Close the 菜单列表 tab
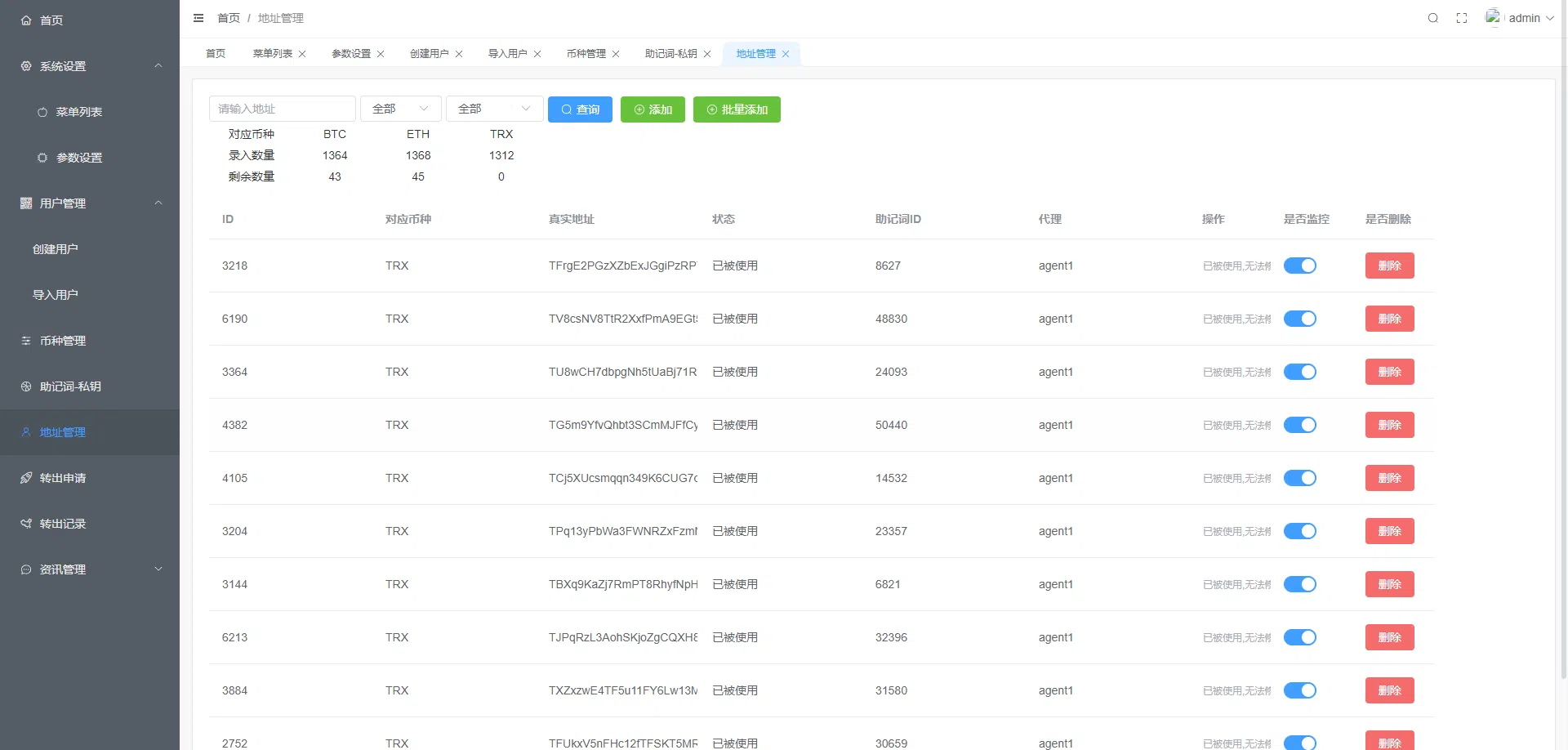Image resolution: width=1568 pixels, height=750 pixels. click(302, 54)
